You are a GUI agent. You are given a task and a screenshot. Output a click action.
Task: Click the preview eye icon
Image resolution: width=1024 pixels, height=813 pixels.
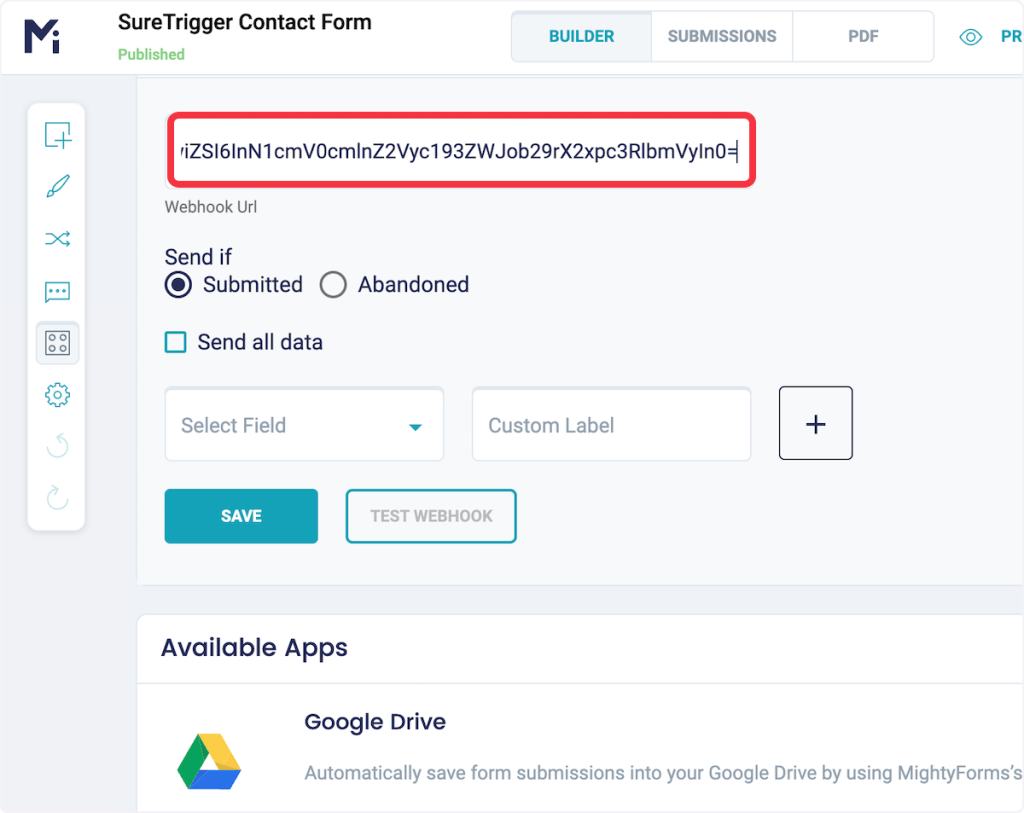tap(970, 37)
